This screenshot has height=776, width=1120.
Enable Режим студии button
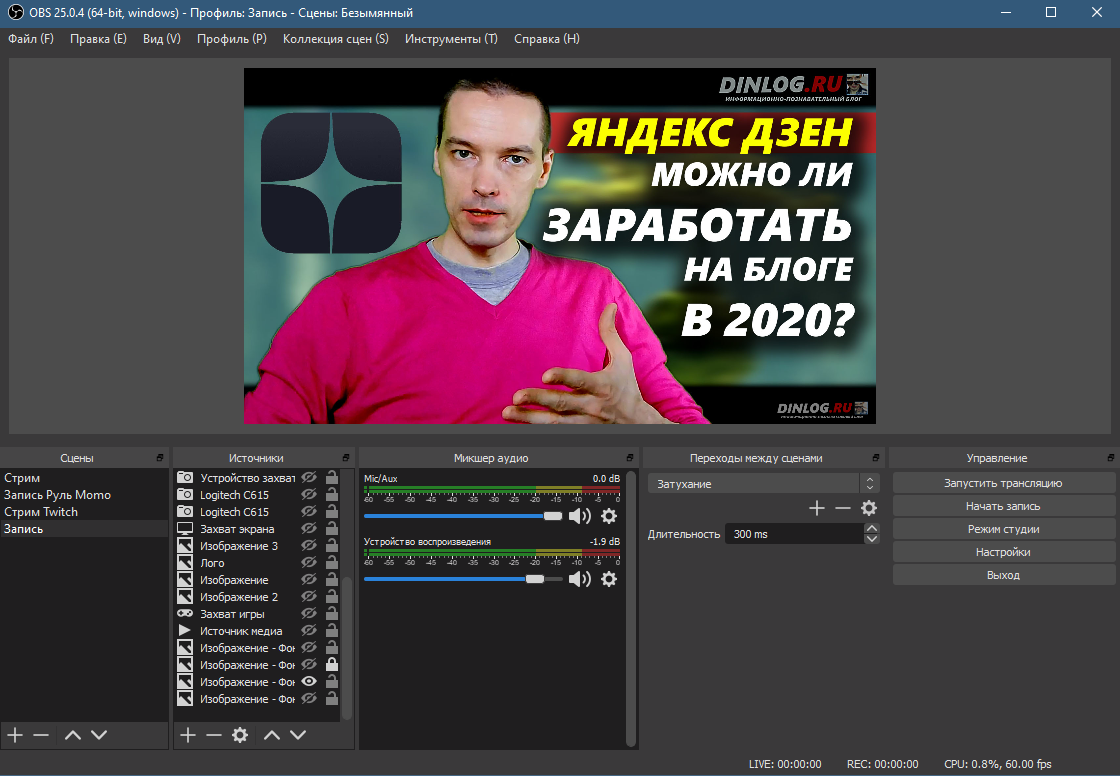click(x=1003, y=529)
